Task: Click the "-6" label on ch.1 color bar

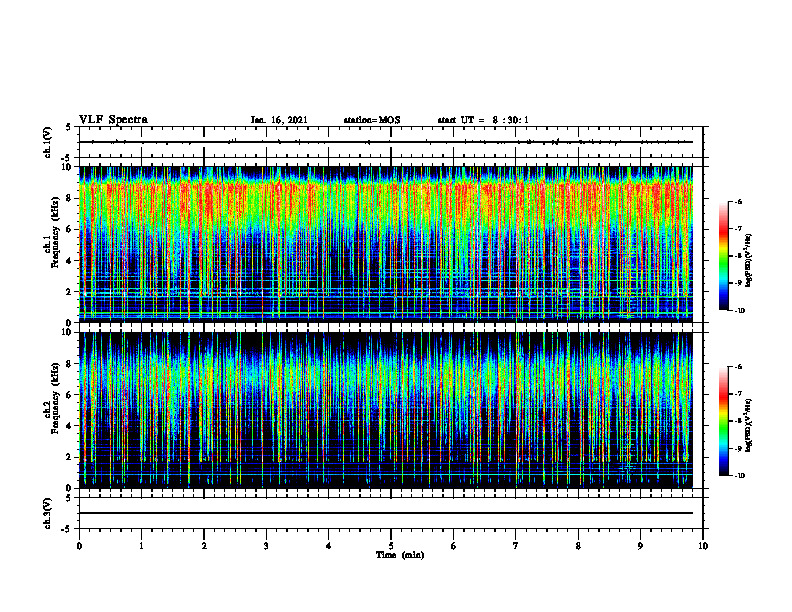Action: [739, 201]
